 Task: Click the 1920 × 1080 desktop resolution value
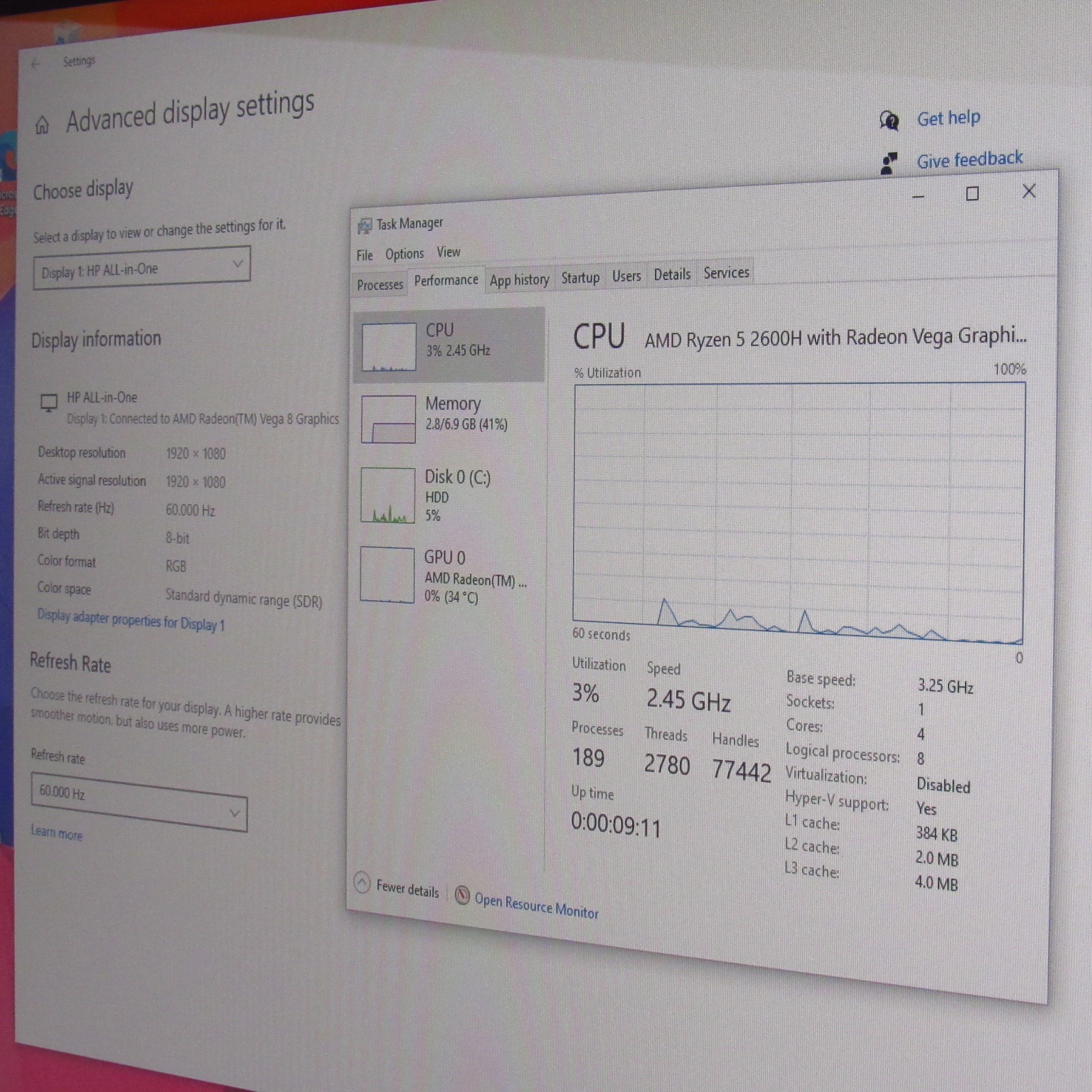click(x=196, y=454)
